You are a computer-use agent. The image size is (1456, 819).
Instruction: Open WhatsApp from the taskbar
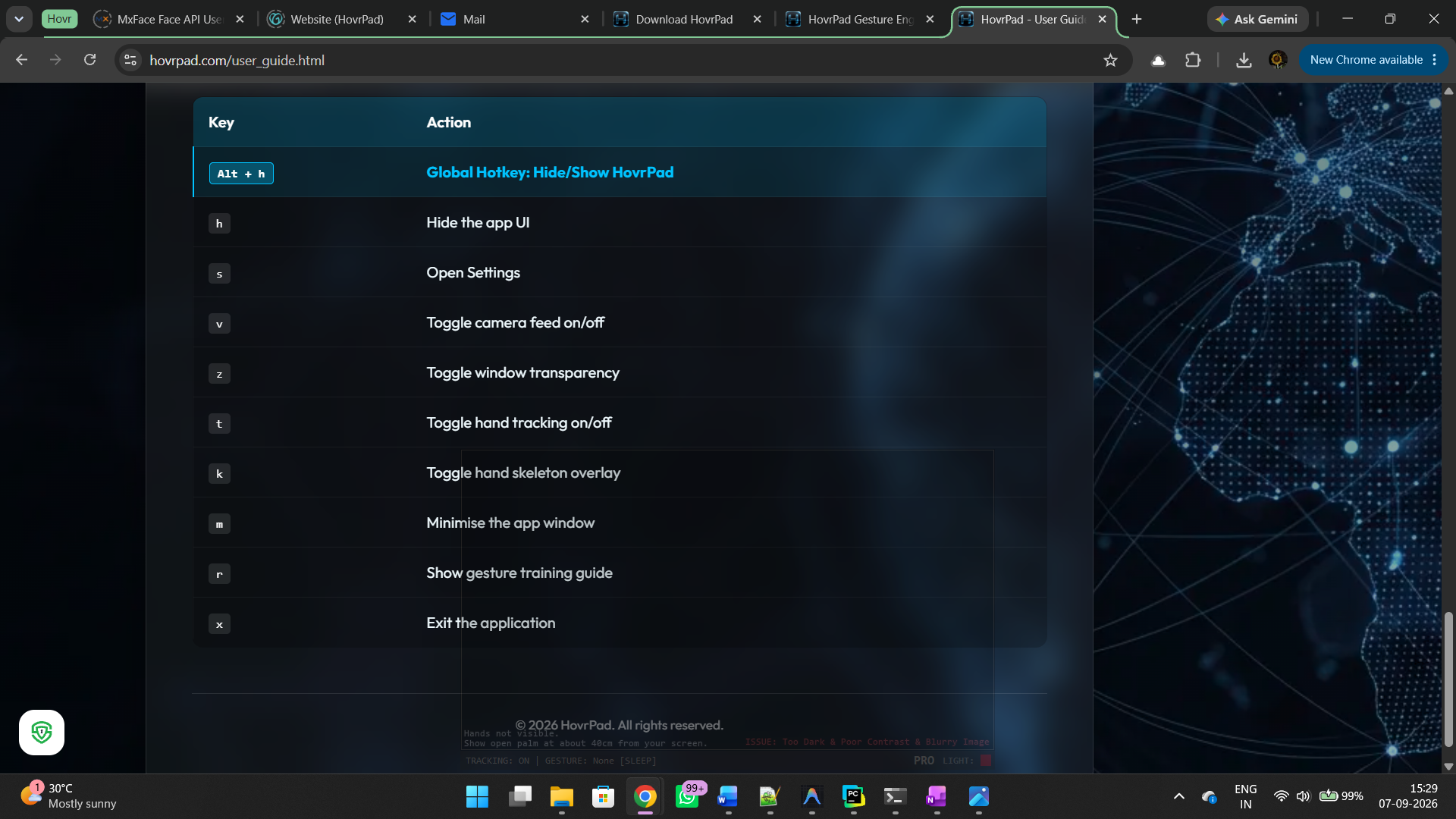coord(687,797)
